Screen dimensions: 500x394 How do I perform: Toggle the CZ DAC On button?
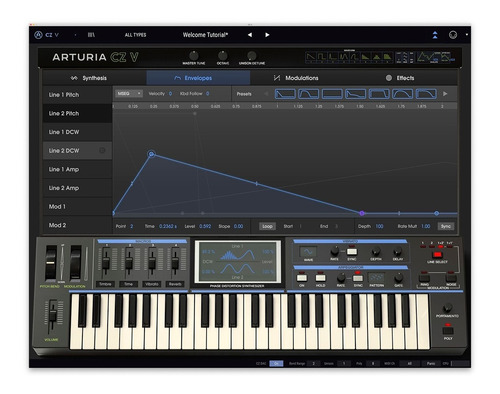[276, 363]
